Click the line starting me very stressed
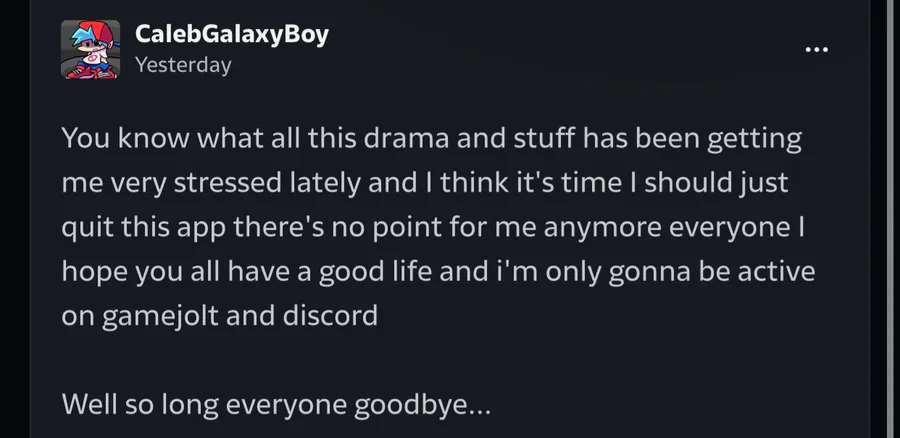This screenshot has width=900, height=438. (425, 183)
